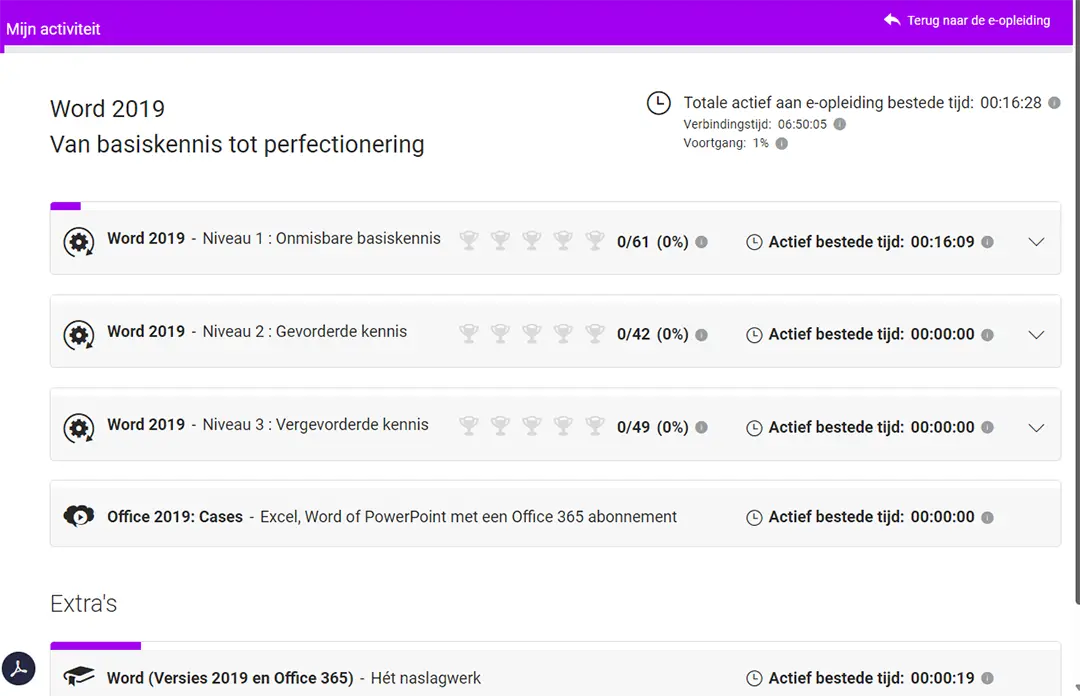The image size is (1080, 696).
Task: Open Word 2019 Niveau 2 : Gevorderde kennis title
Action: tap(257, 331)
